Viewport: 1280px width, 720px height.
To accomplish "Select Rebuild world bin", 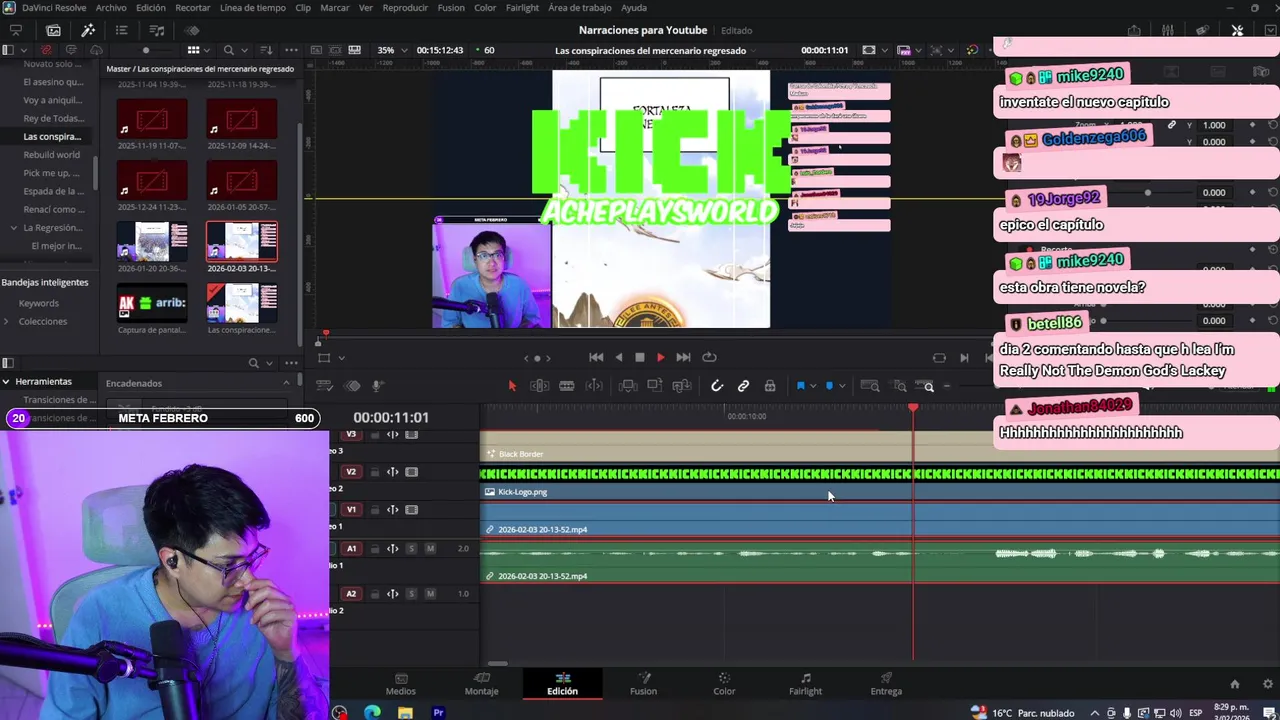I will click(52, 155).
